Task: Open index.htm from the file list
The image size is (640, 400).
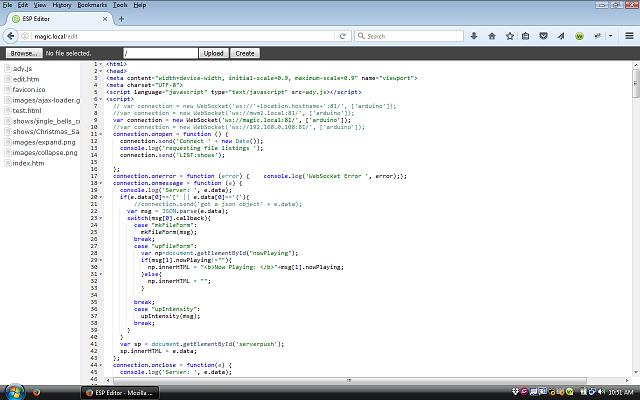Action: [x=29, y=163]
